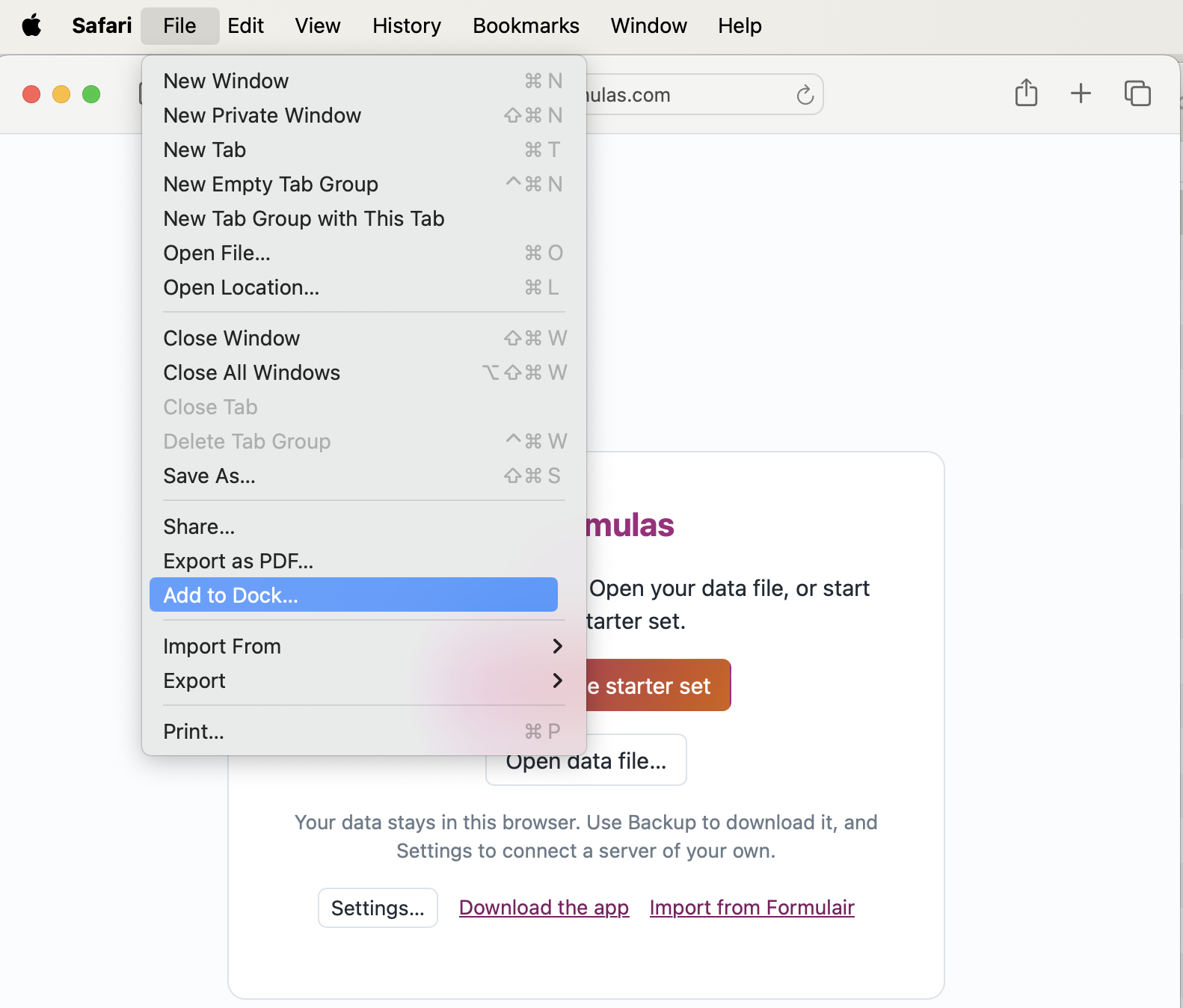The width and height of the screenshot is (1183, 1008).
Task: Open the Help menu
Action: pyautogui.click(x=740, y=25)
